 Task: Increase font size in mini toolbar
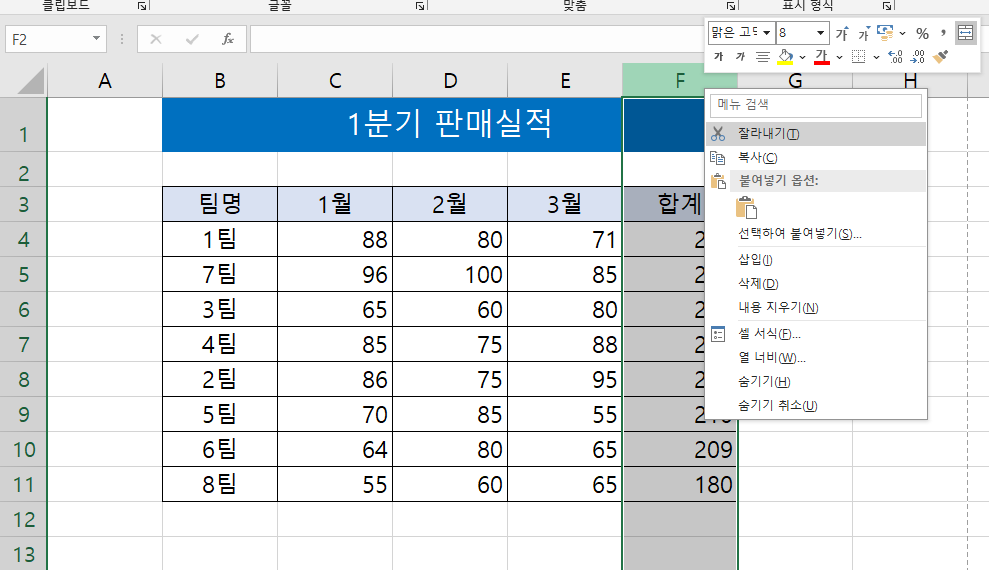(842, 33)
